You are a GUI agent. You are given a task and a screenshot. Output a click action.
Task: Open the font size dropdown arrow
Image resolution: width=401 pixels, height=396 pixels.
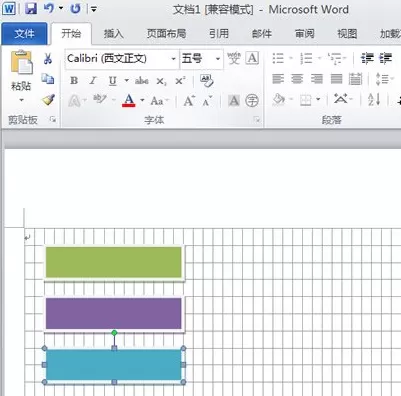click(218, 59)
